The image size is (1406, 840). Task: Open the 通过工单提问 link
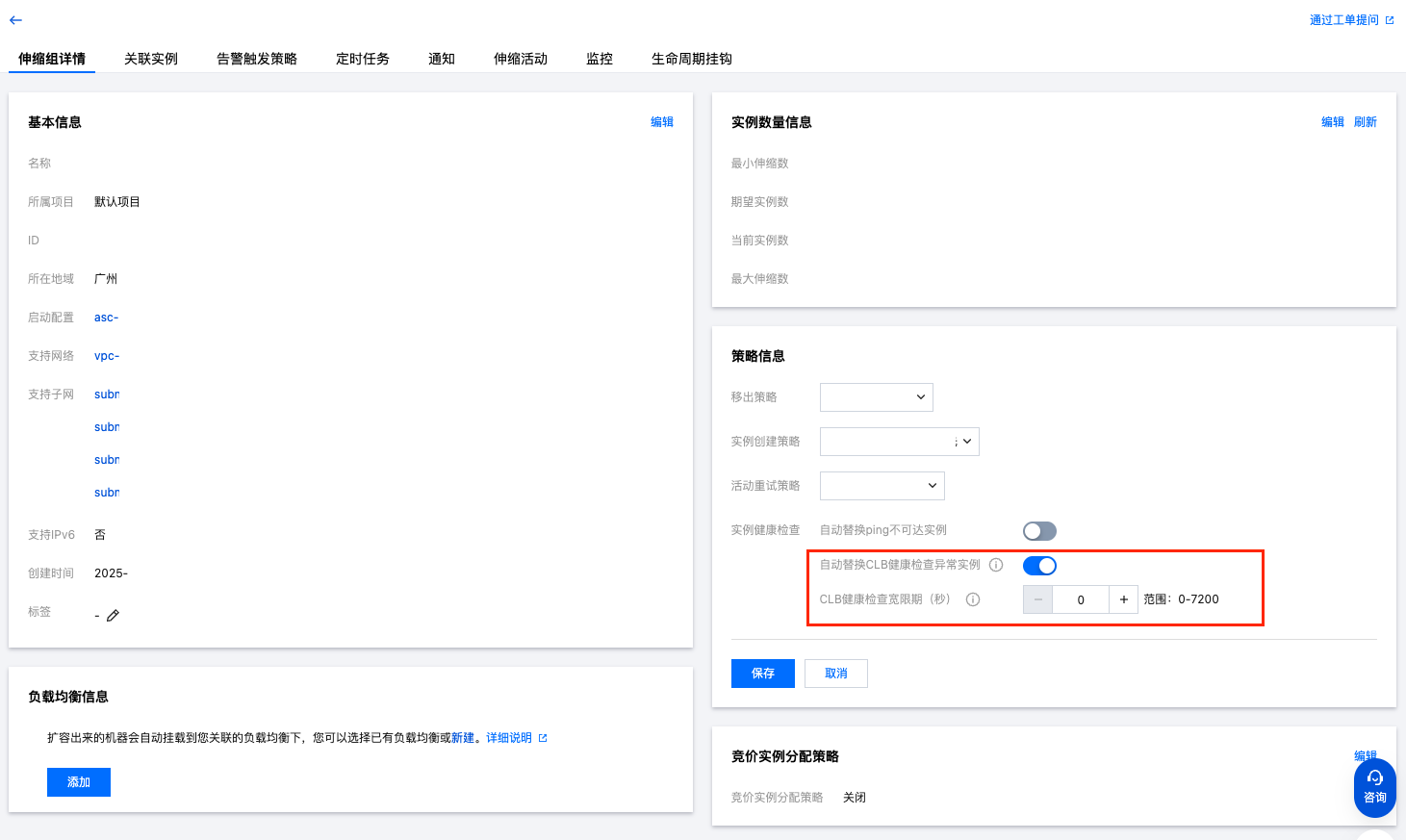[x=1344, y=20]
